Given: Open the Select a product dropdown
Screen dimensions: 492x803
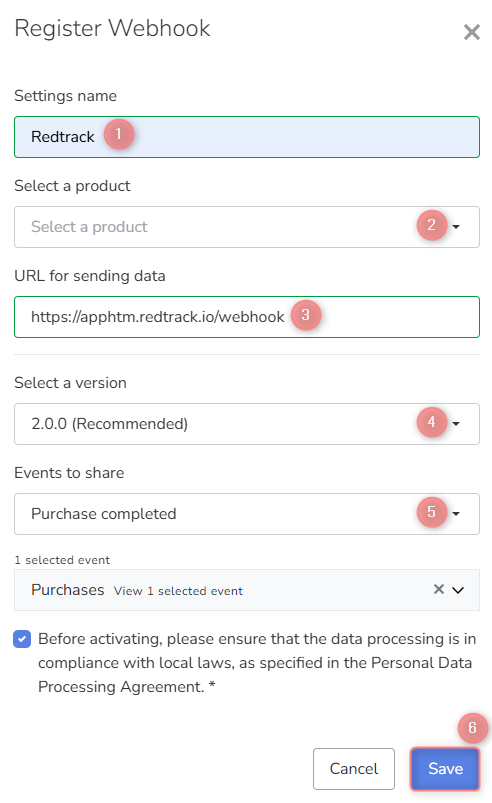Looking at the screenshot, I should pos(247,227).
